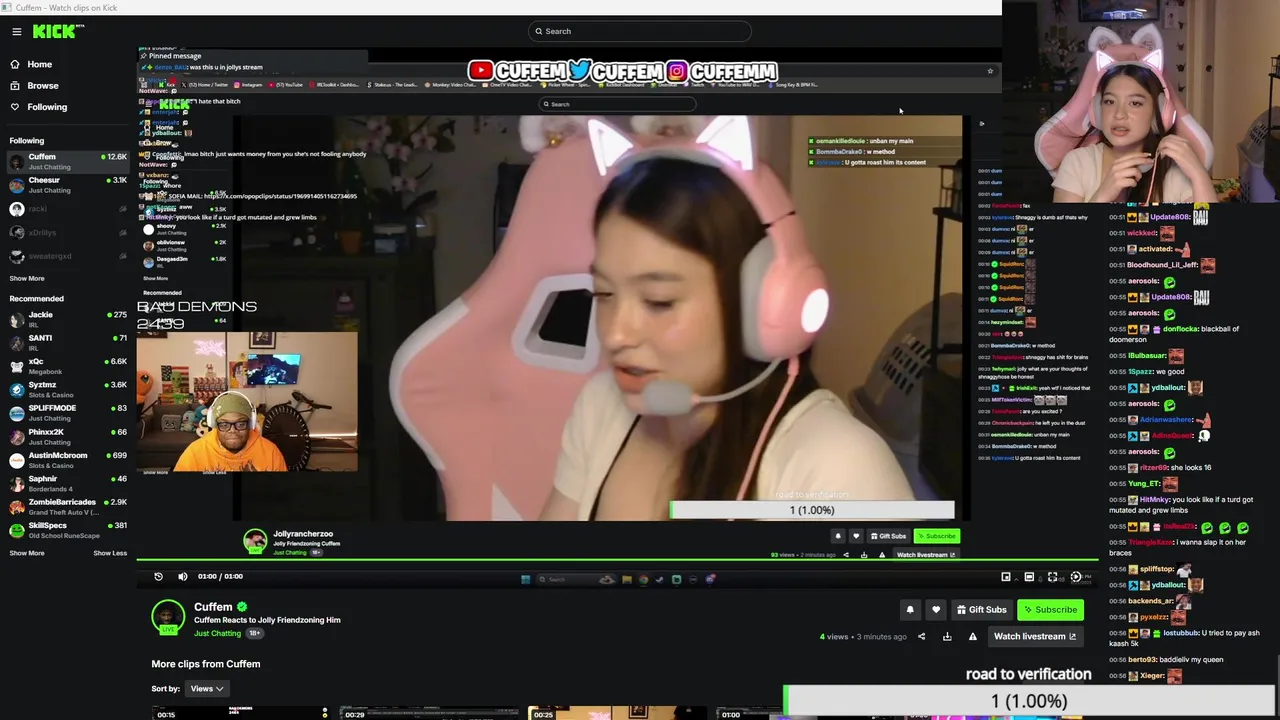The height and width of the screenshot is (720, 1280).
Task: Open the 0:15 clip thumbnail
Action: pos(240,713)
